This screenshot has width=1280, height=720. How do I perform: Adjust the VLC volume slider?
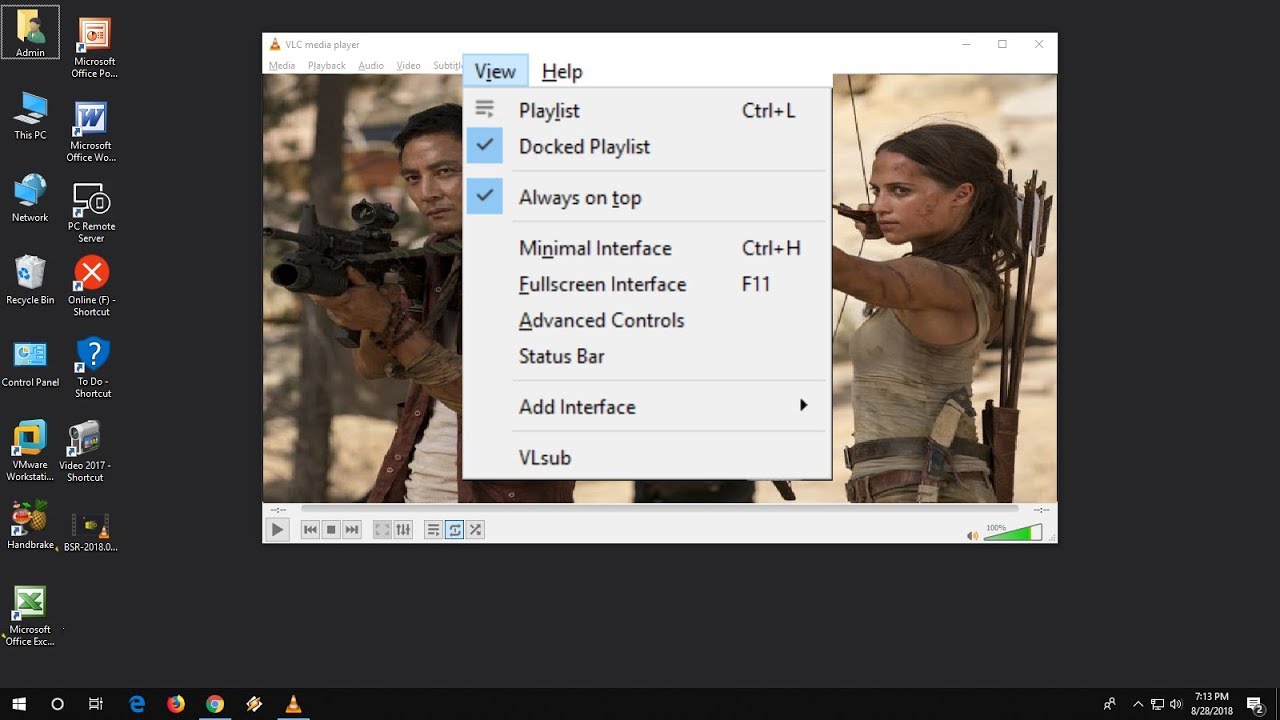(1013, 533)
